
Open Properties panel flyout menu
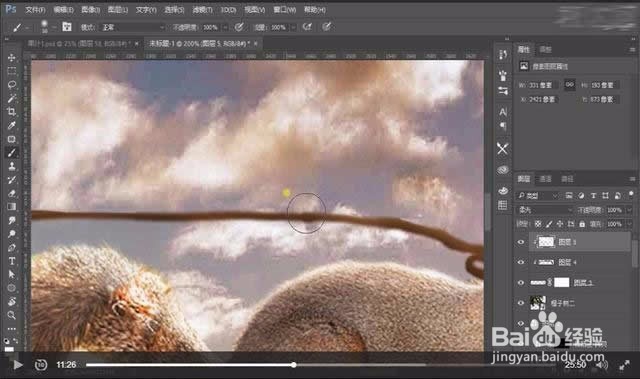point(632,49)
